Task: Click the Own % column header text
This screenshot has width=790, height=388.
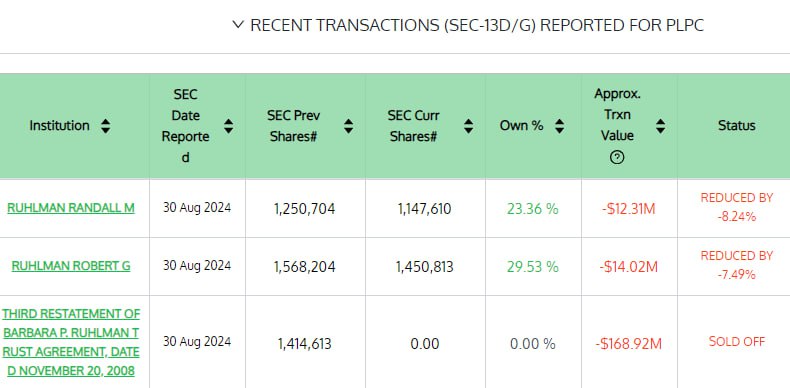Action: click(521, 125)
